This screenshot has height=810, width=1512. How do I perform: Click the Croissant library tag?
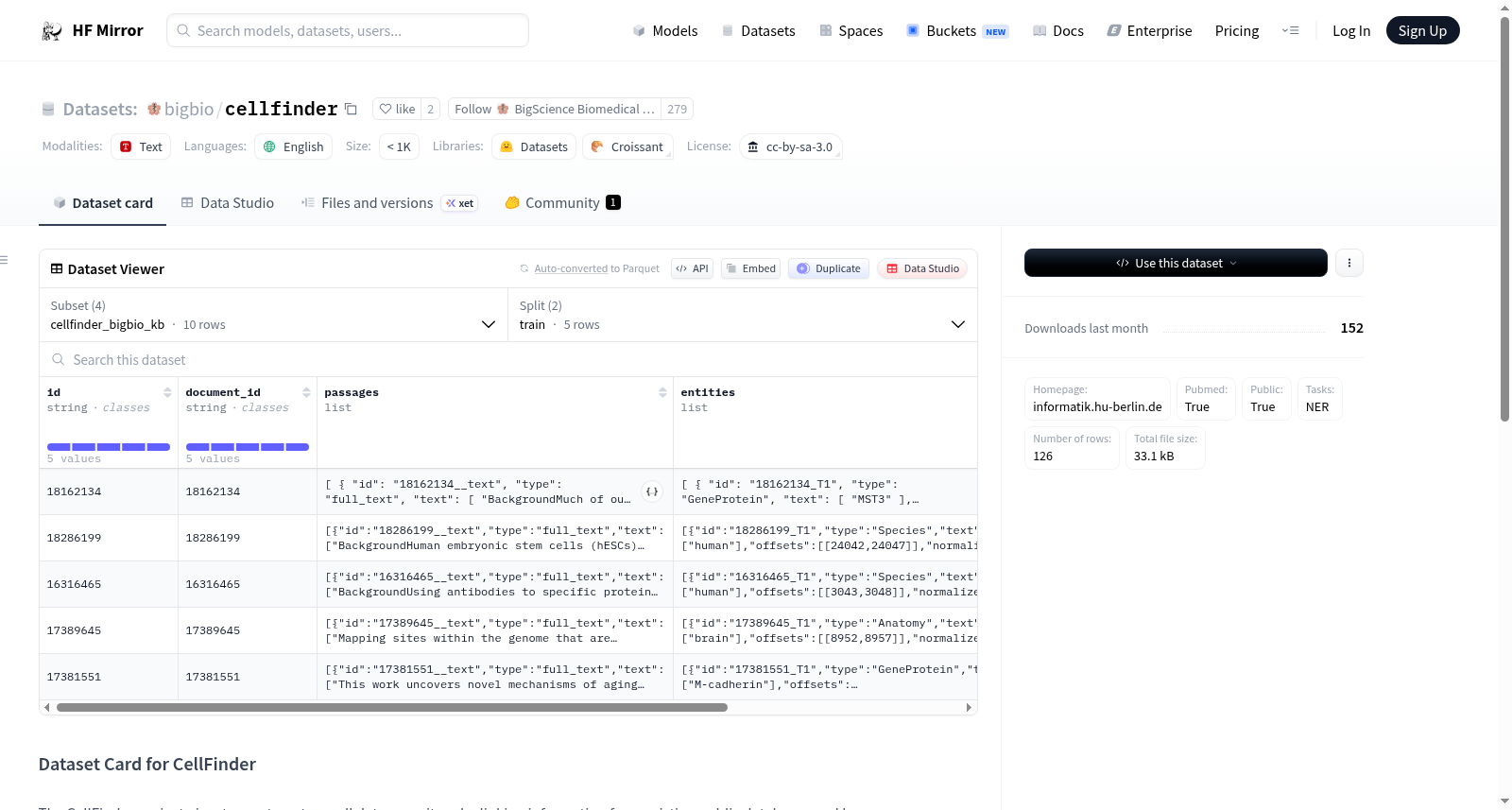(627, 146)
